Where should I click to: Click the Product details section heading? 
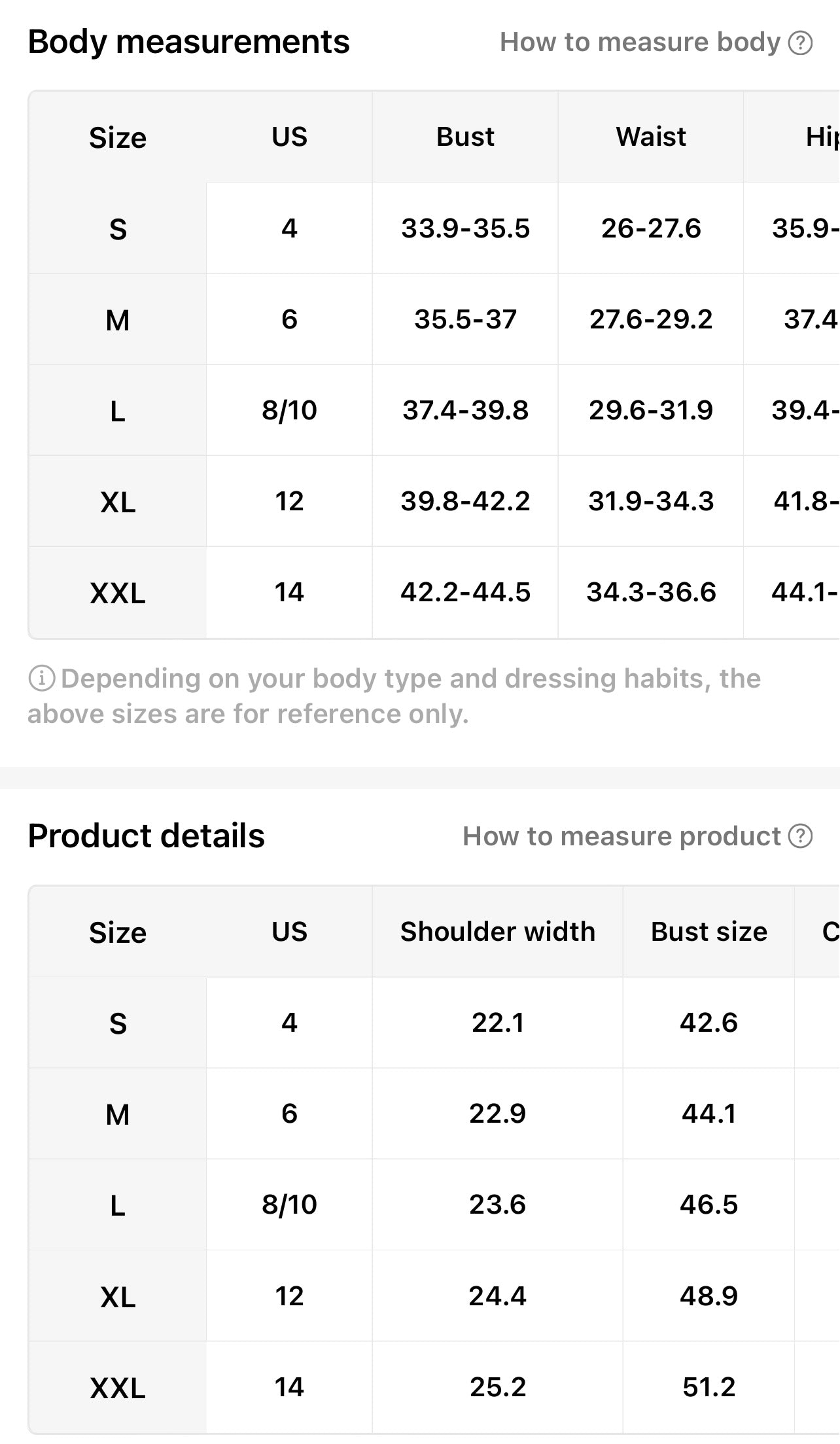click(x=146, y=836)
